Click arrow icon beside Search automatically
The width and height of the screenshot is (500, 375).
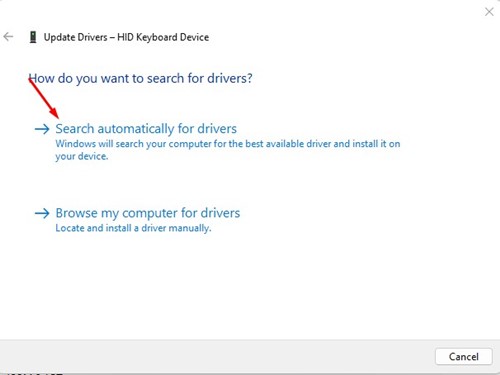[x=42, y=129]
